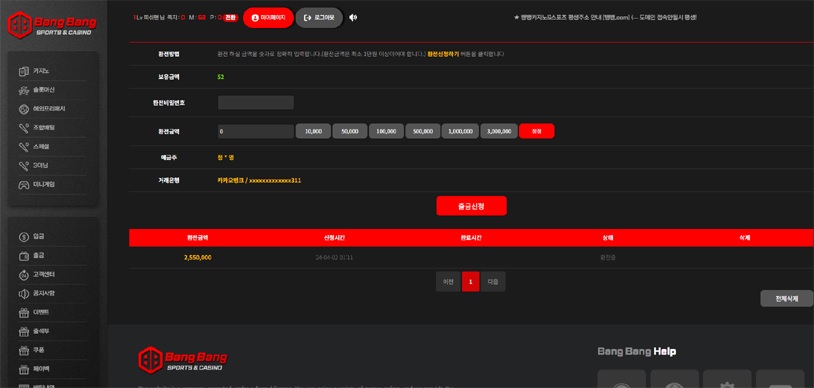The height and width of the screenshot is (388, 814).
Task: Go to page 1 in pagination
Action: (471, 282)
